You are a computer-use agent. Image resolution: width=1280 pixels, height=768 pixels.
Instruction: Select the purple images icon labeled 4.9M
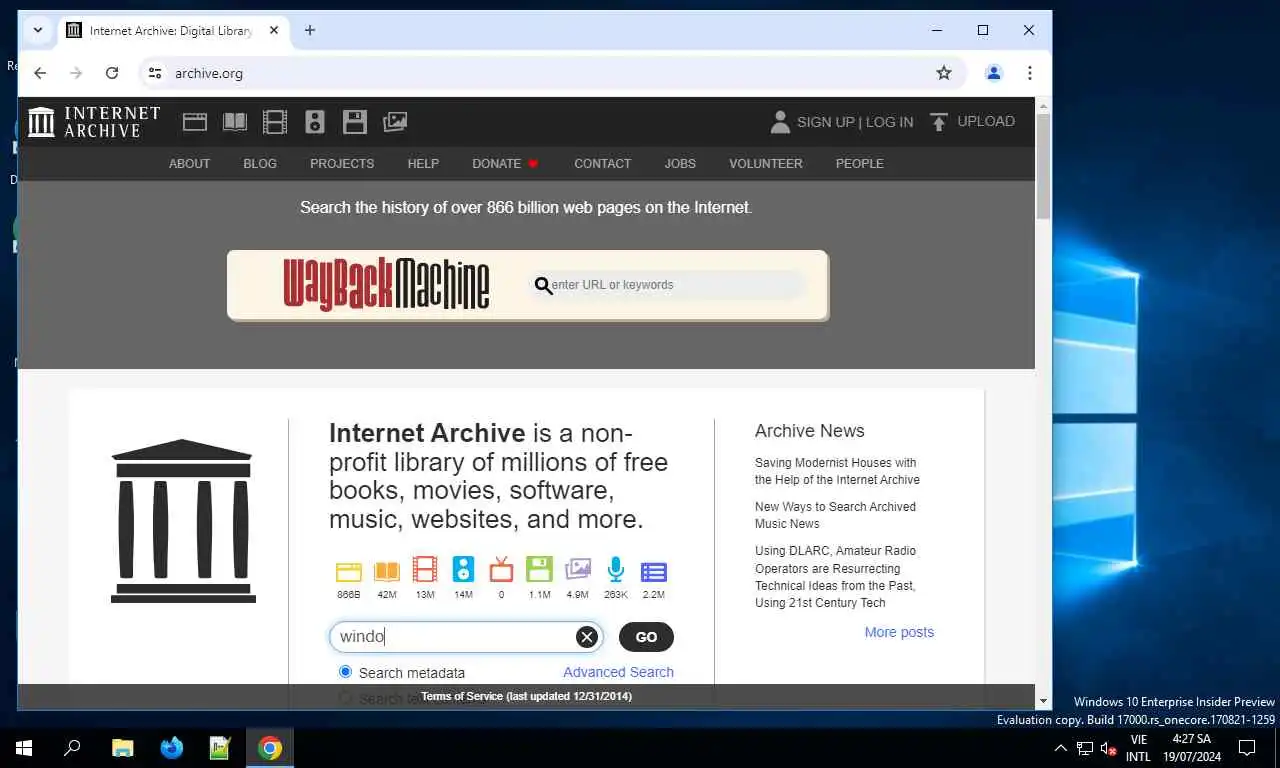(578, 570)
